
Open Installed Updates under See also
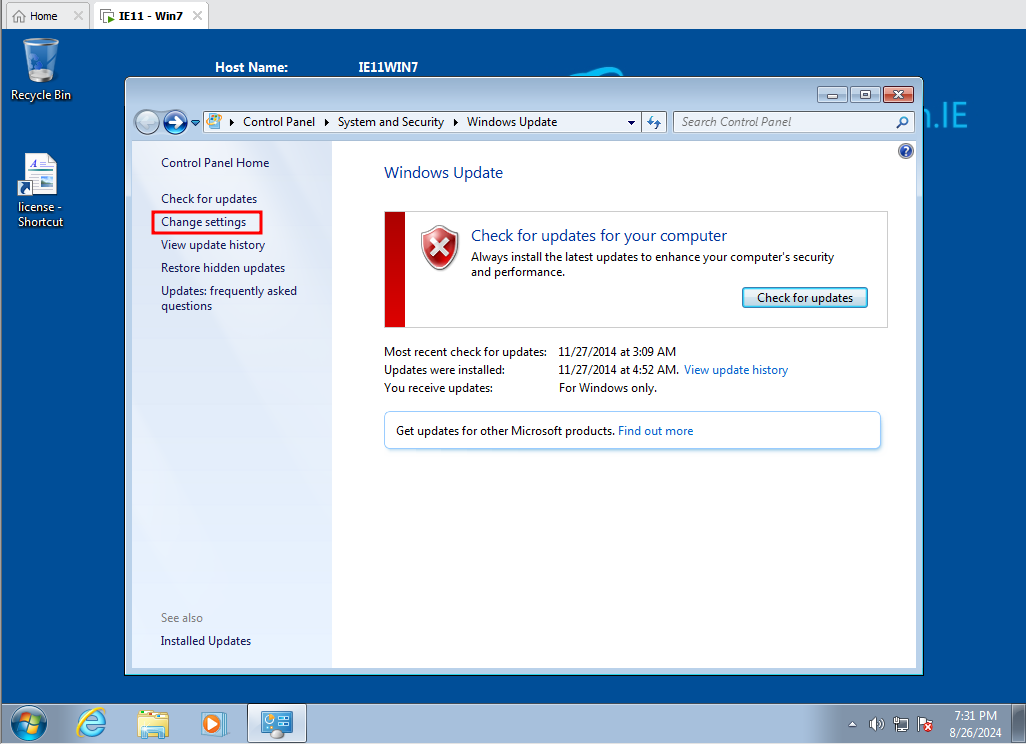205,641
